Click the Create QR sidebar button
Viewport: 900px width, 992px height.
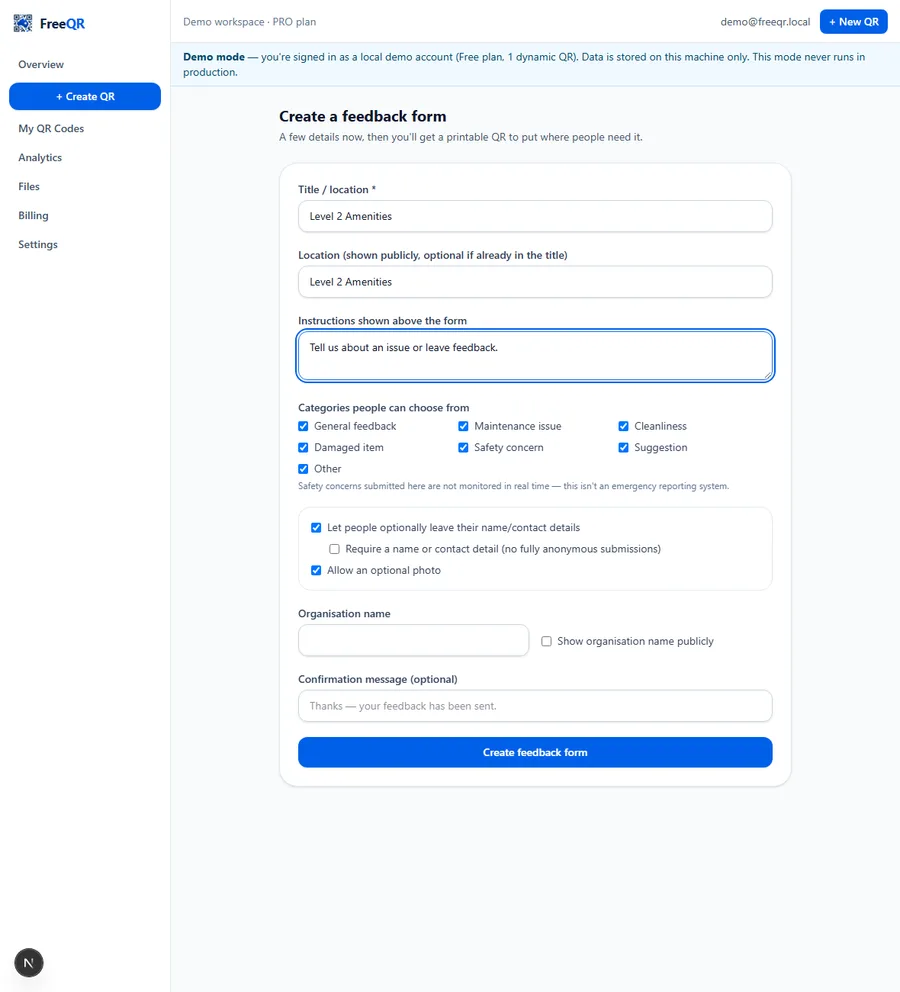[x=85, y=96]
